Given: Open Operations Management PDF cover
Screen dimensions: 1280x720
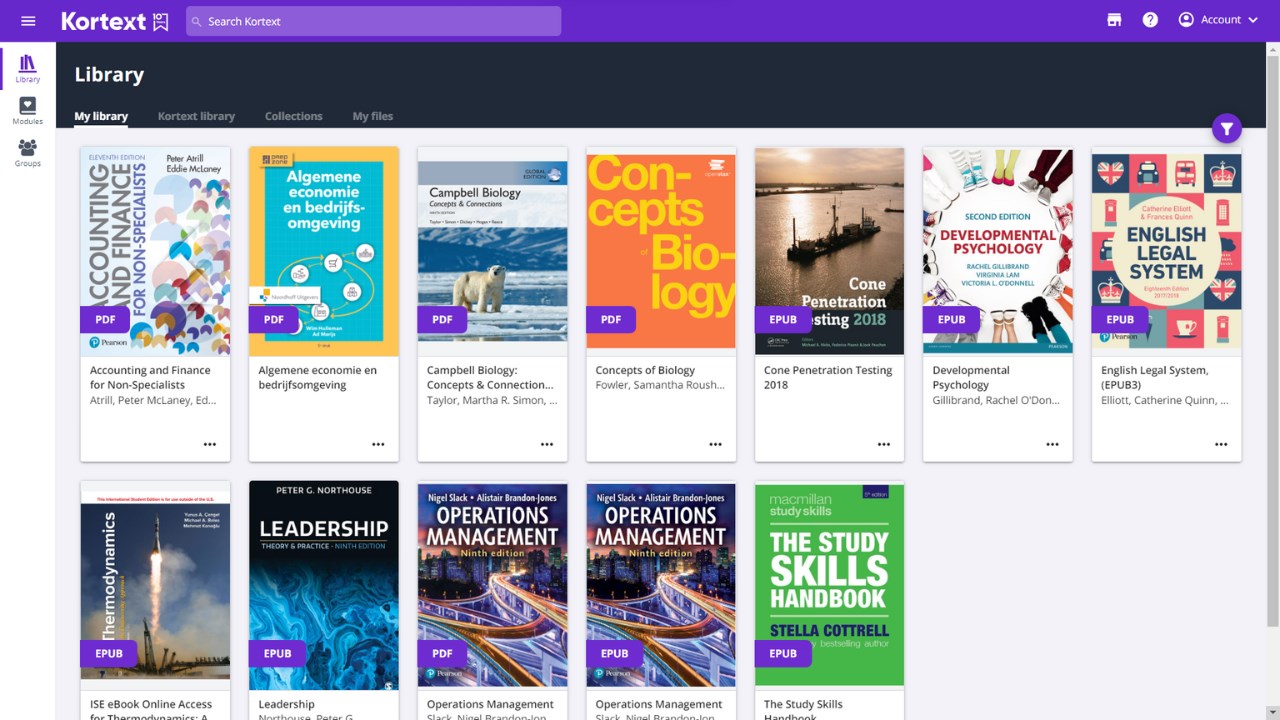Looking at the screenshot, I should click(x=492, y=585).
